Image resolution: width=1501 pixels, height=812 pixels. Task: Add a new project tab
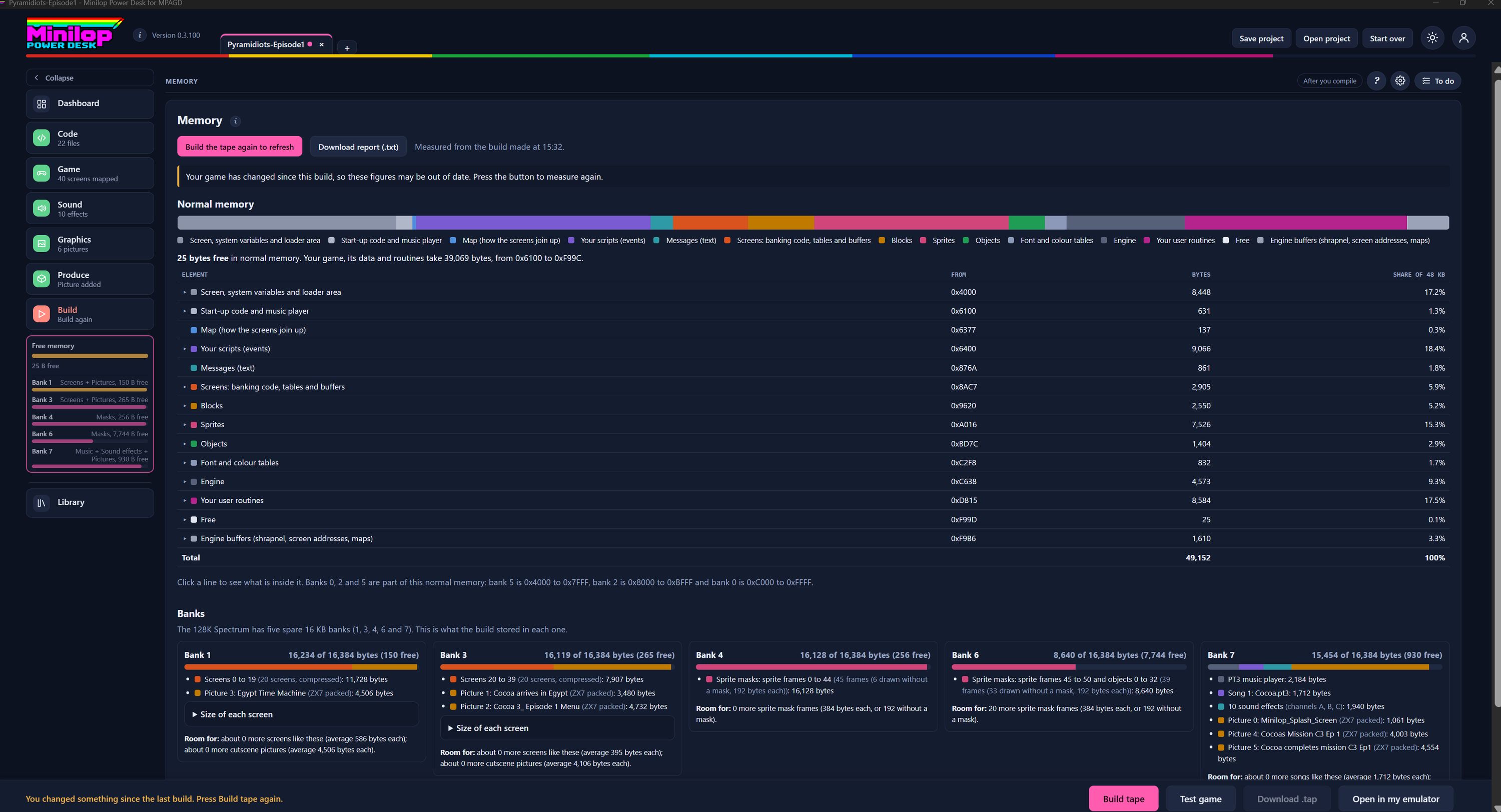click(x=347, y=48)
